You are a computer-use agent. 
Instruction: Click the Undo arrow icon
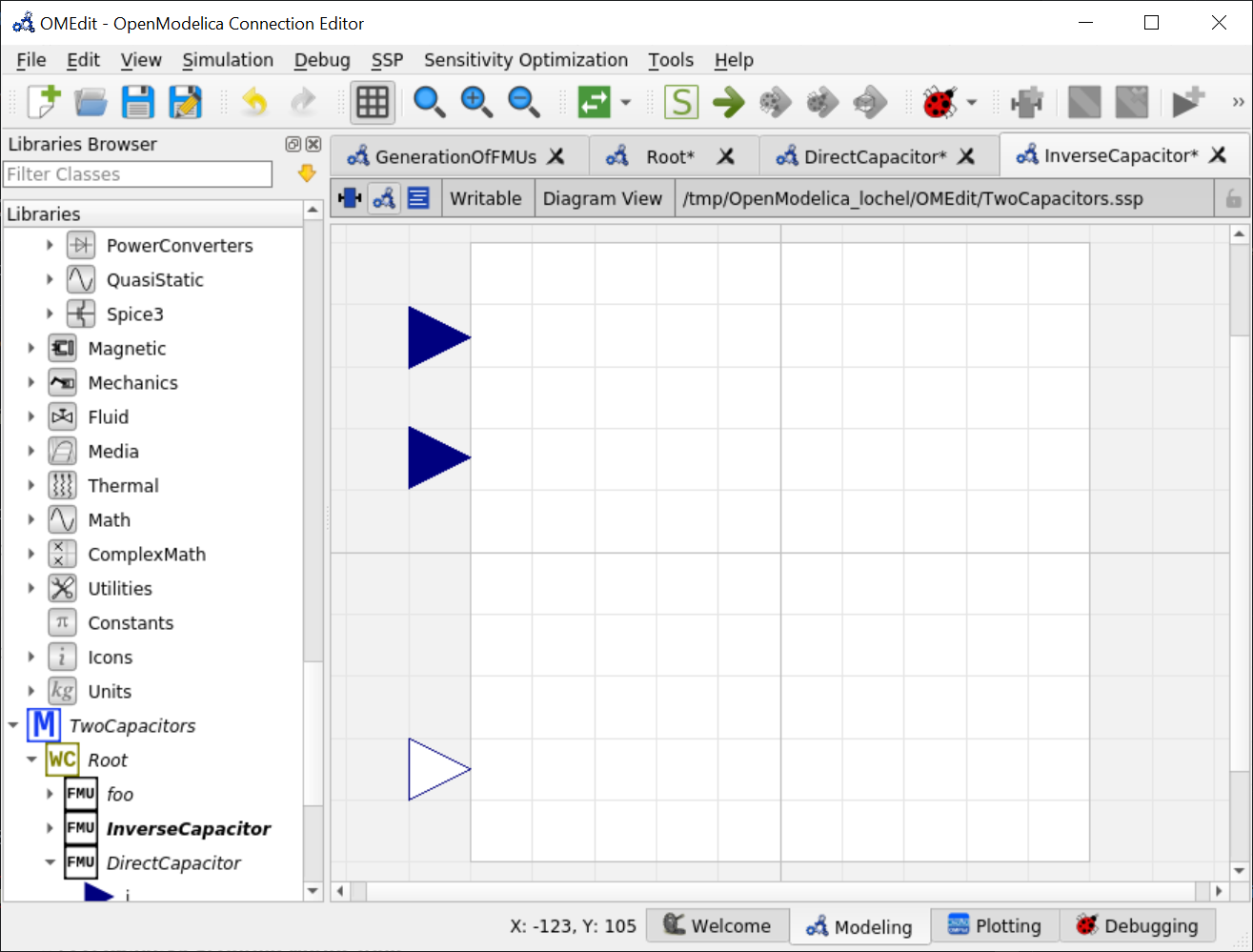pyautogui.click(x=254, y=102)
